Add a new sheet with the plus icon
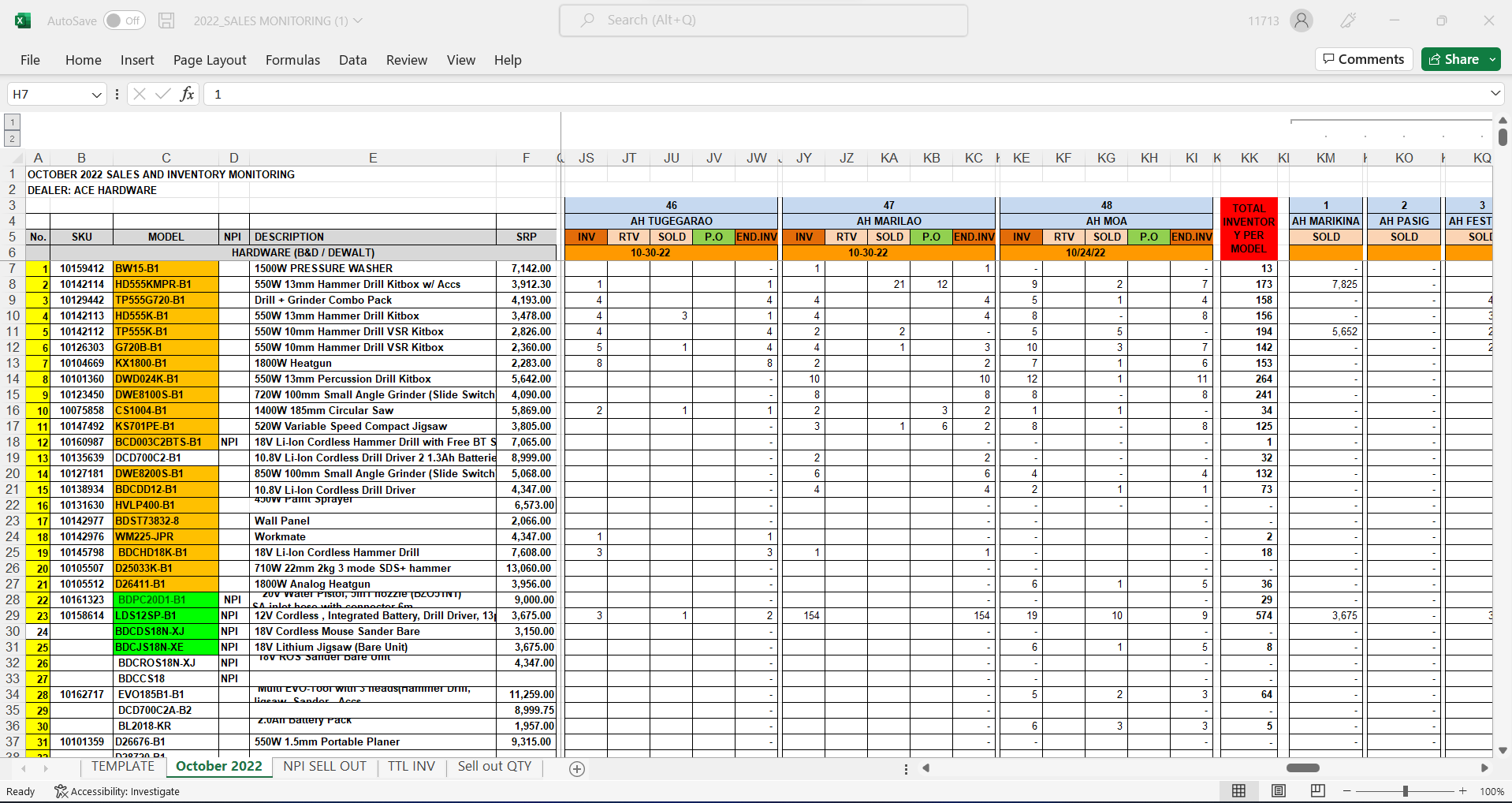This screenshot has width=1512, height=803. [577, 769]
